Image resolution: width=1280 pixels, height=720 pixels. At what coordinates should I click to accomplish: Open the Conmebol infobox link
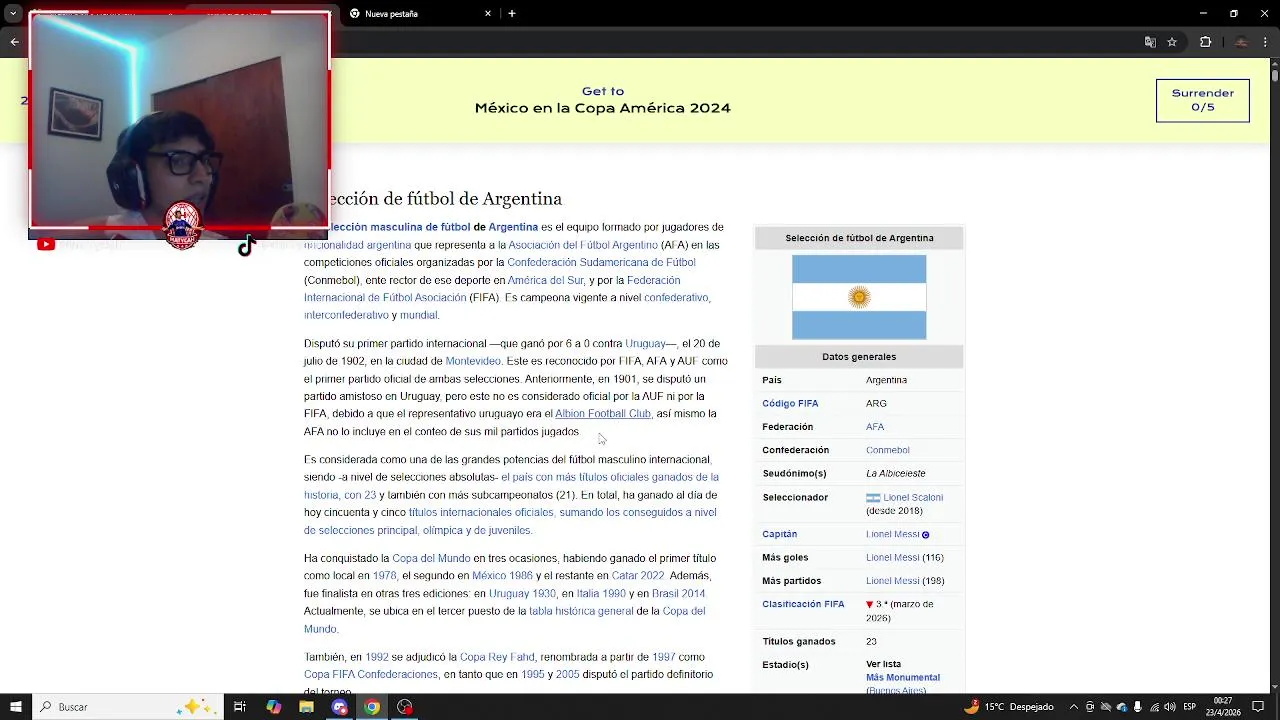tap(888, 451)
